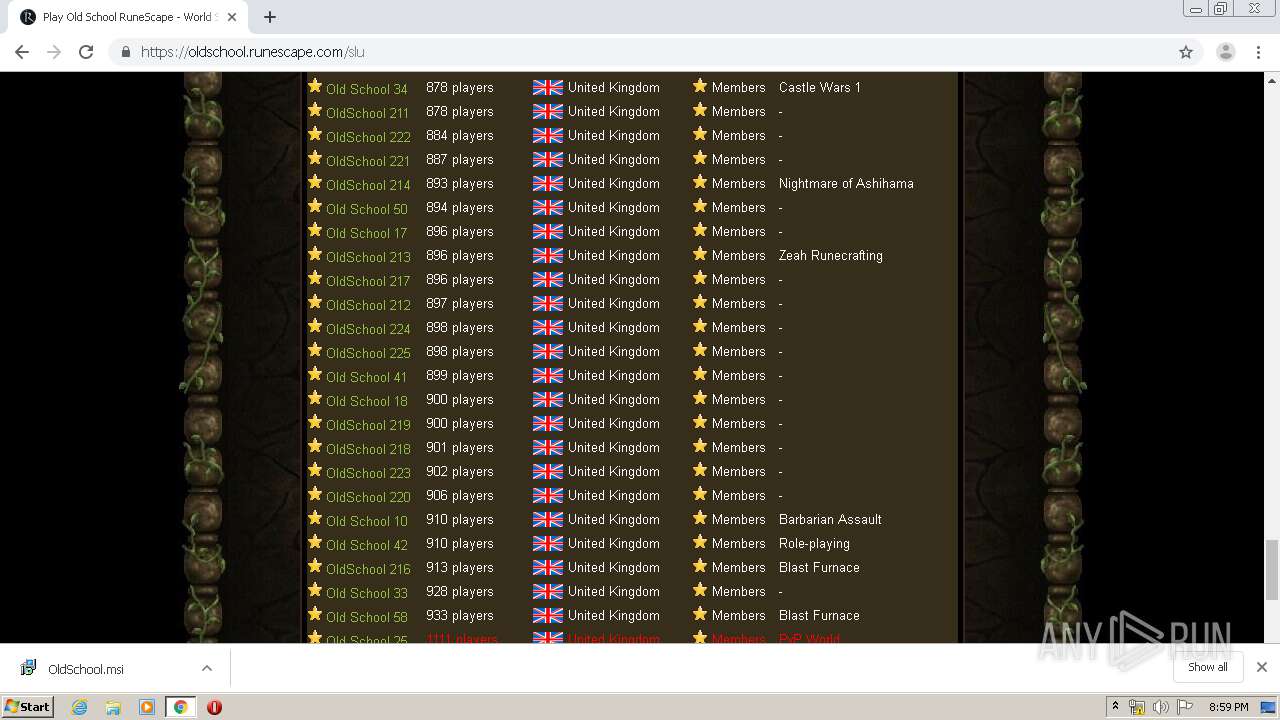Open volume control in tray

1161,707
